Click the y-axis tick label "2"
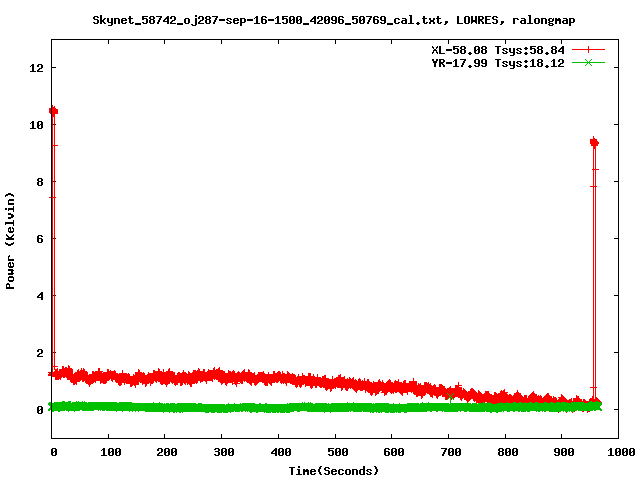The image size is (640, 480). coord(40,353)
